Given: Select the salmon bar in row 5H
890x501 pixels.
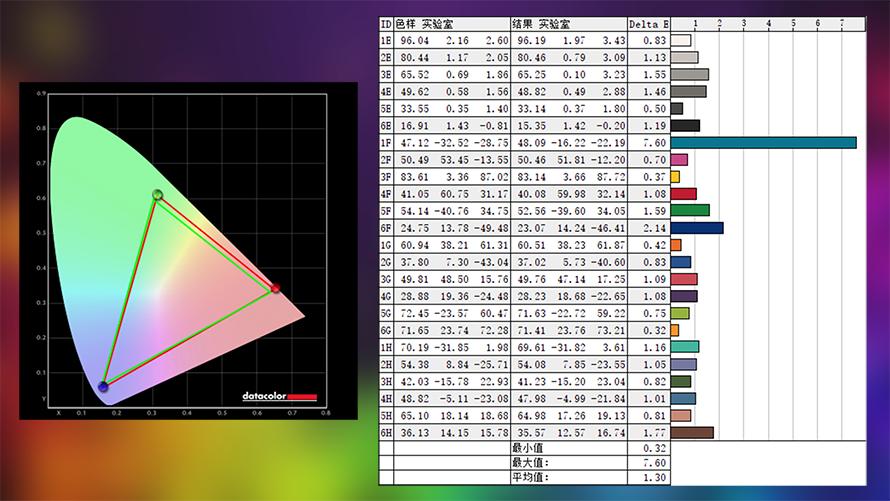Looking at the screenshot, I should 681,415.
